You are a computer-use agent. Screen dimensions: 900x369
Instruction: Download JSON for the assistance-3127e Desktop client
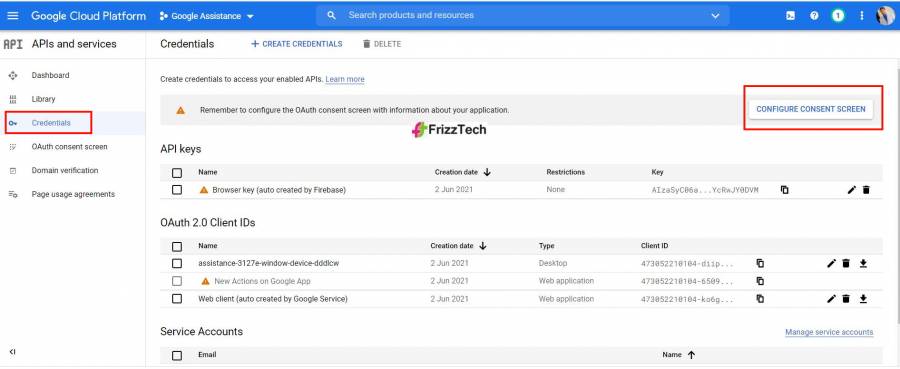(x=863, y=263)
